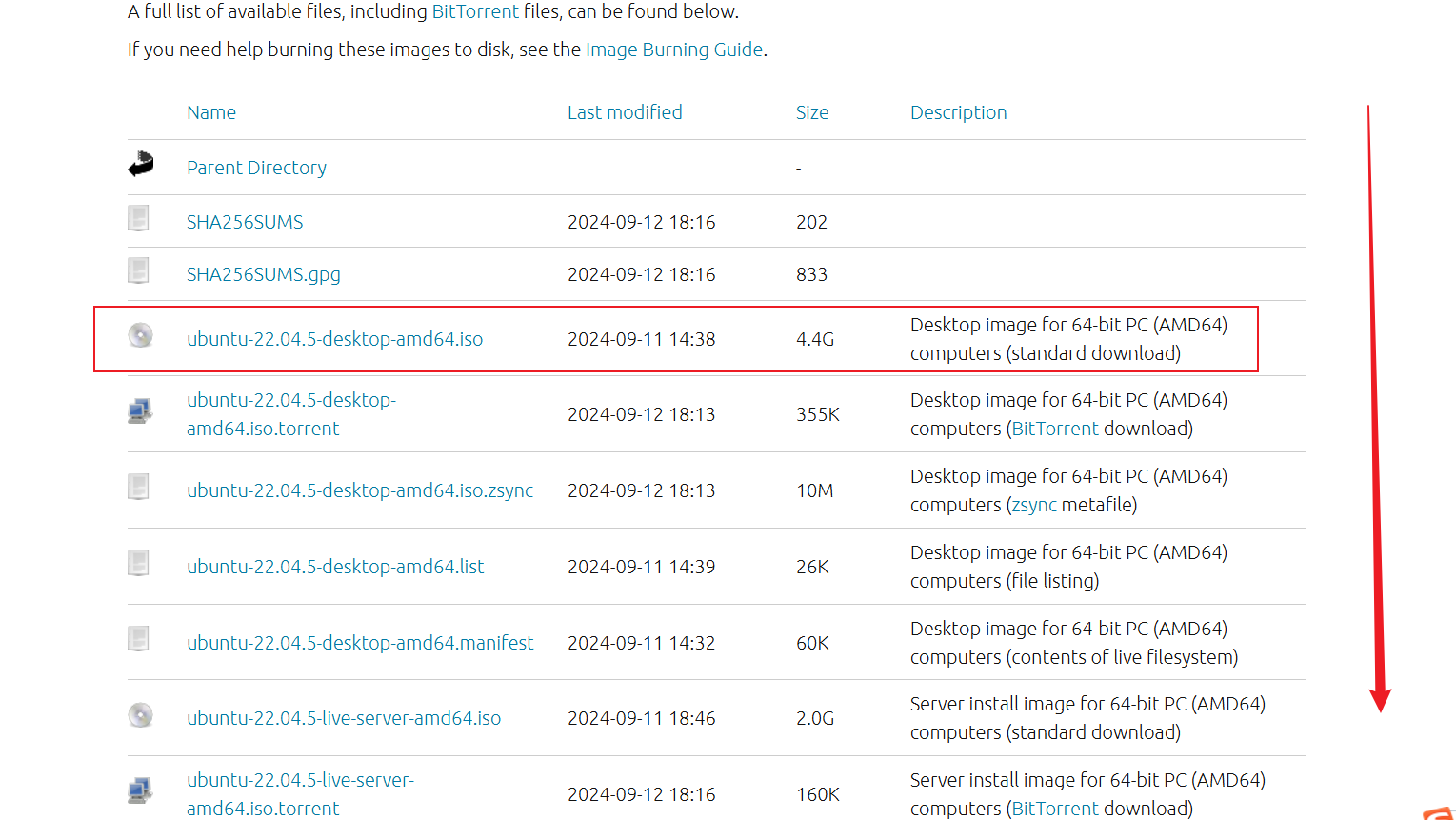
Task: Go to Parent Directory
Action: pyautogui.click(x=256, y=168)
